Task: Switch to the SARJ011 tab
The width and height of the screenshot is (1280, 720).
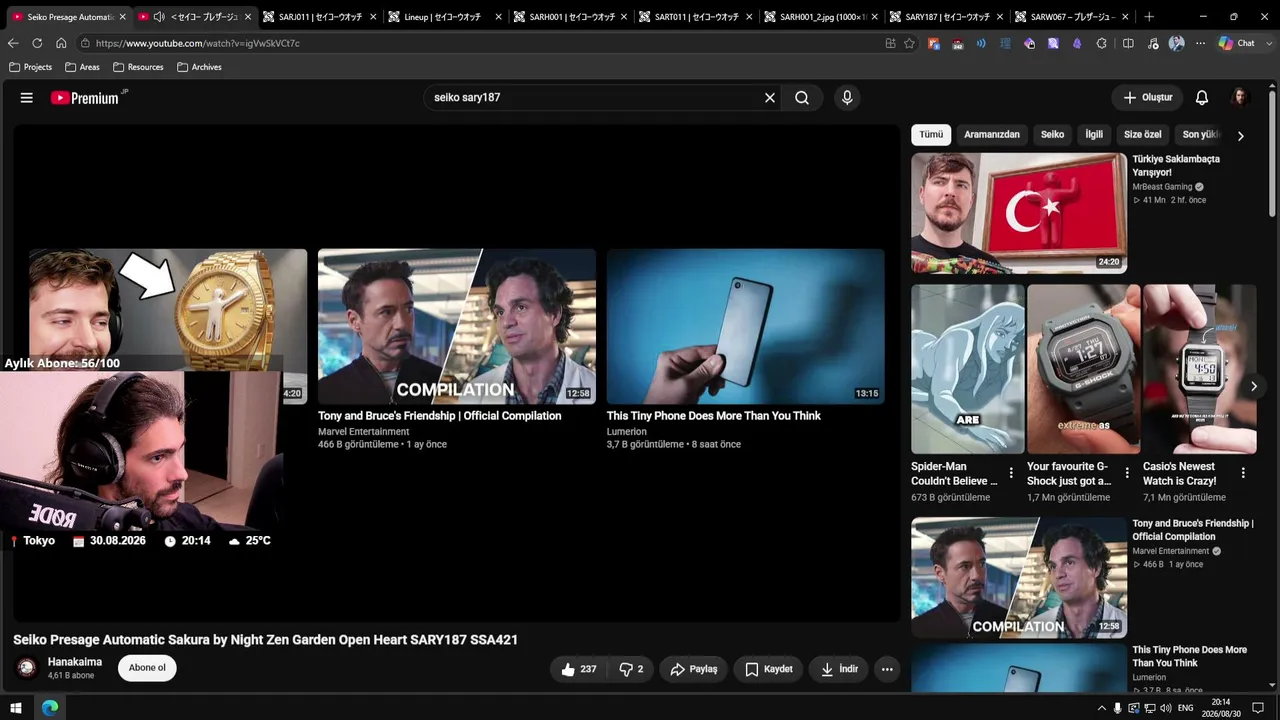Action: [320, 17]
